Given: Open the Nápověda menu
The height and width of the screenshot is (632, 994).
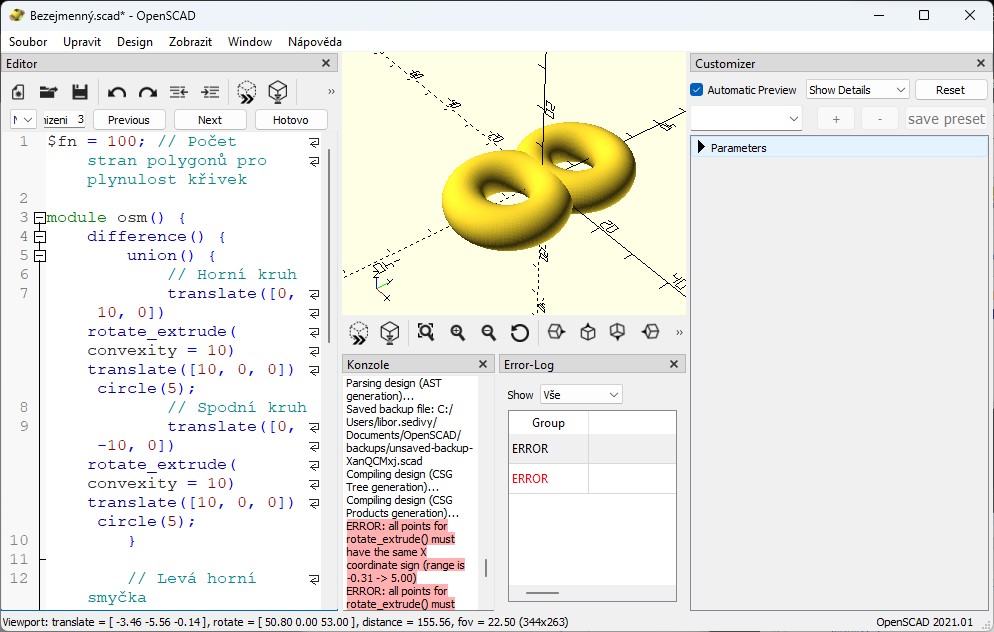Looking at the screenshot, I should coord(314,42).
